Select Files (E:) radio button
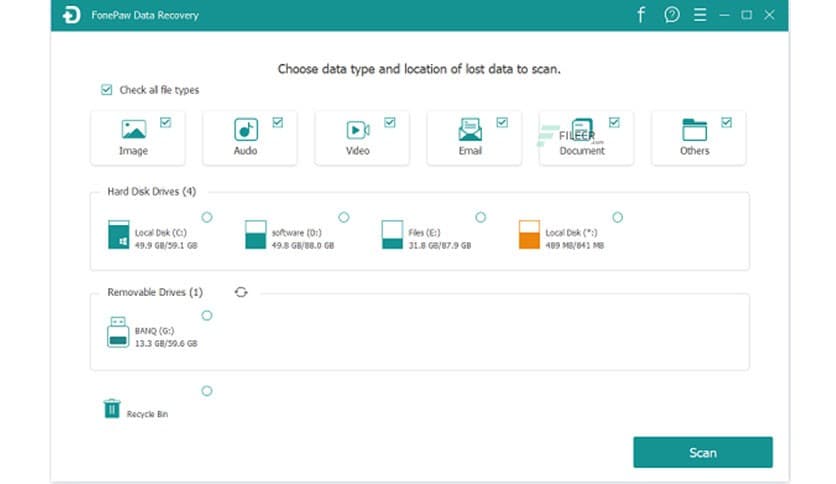 point(480,217)
